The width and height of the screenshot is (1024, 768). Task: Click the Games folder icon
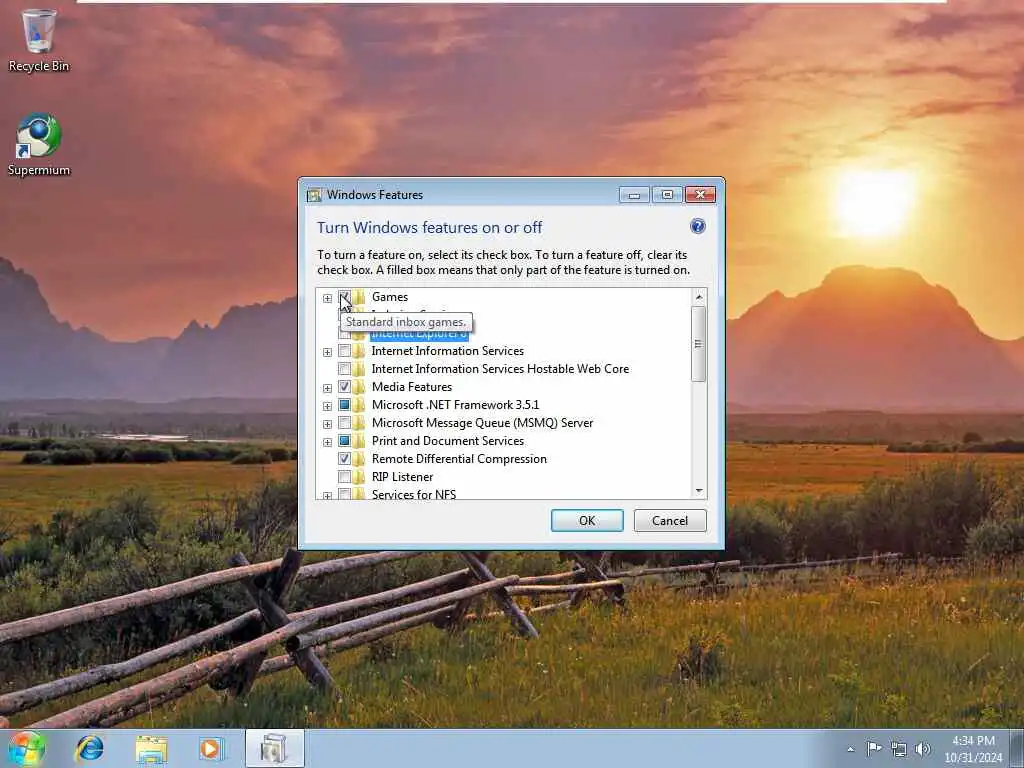click(360, 297)
